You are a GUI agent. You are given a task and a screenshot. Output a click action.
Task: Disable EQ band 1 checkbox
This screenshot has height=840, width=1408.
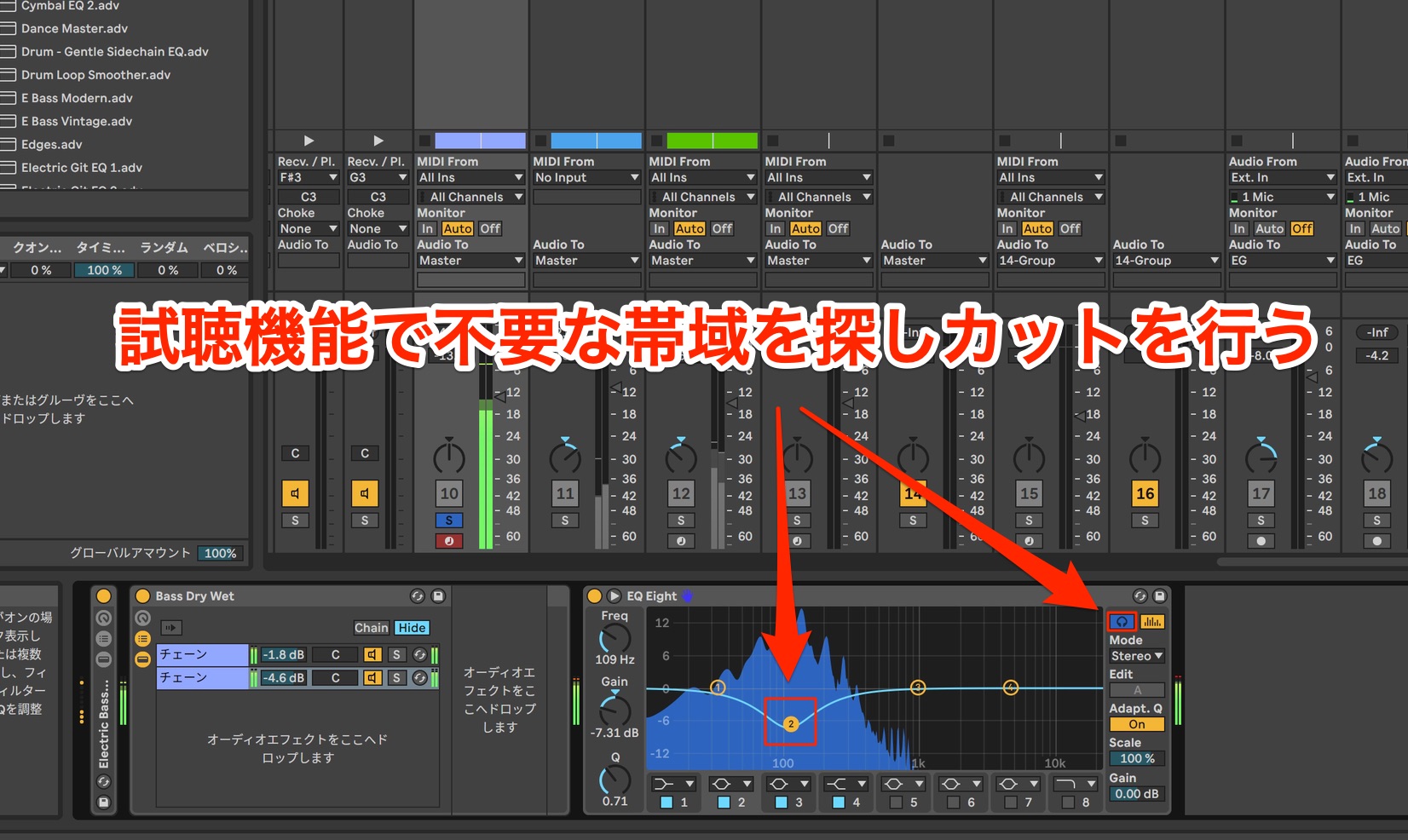[x=666, y=803]
